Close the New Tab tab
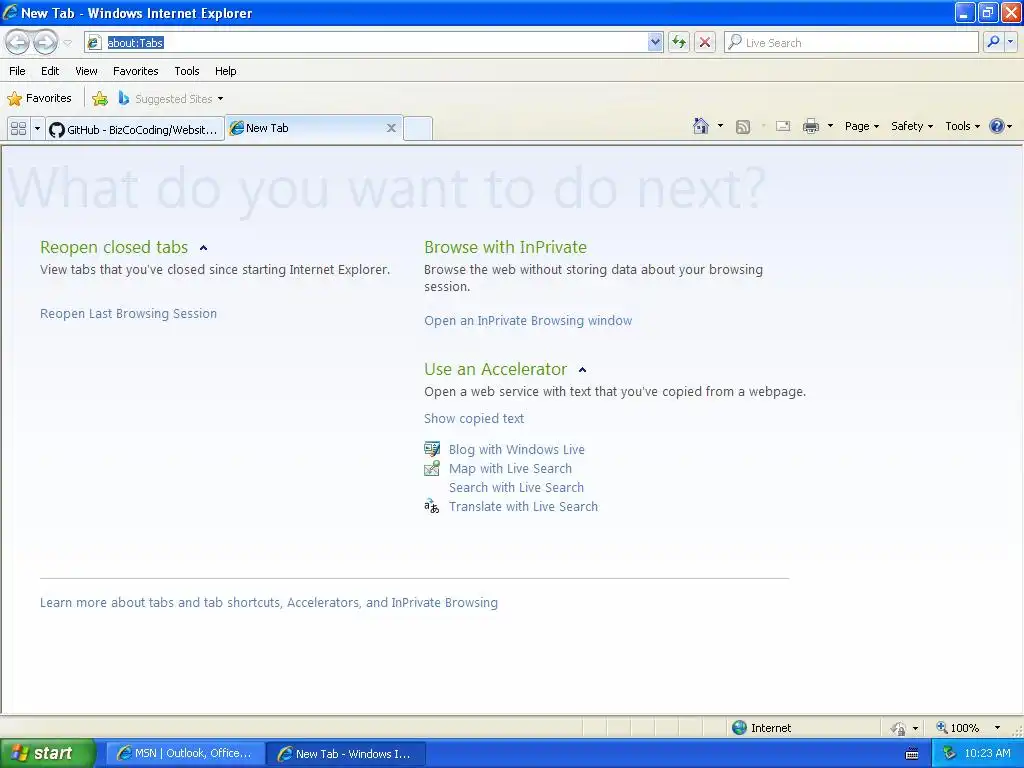This screenshot has height=768, width=1024. pos(391,128)
